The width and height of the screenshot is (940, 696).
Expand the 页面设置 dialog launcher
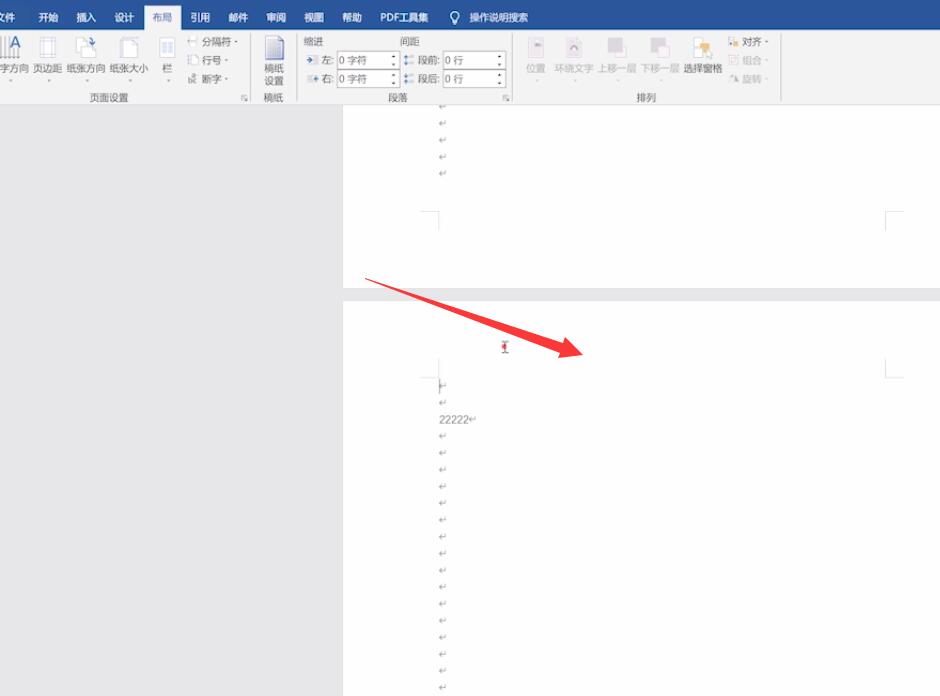245,98
